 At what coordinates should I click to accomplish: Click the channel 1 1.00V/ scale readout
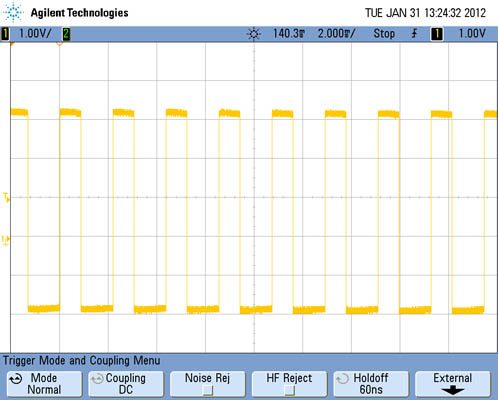click(35, 33)
